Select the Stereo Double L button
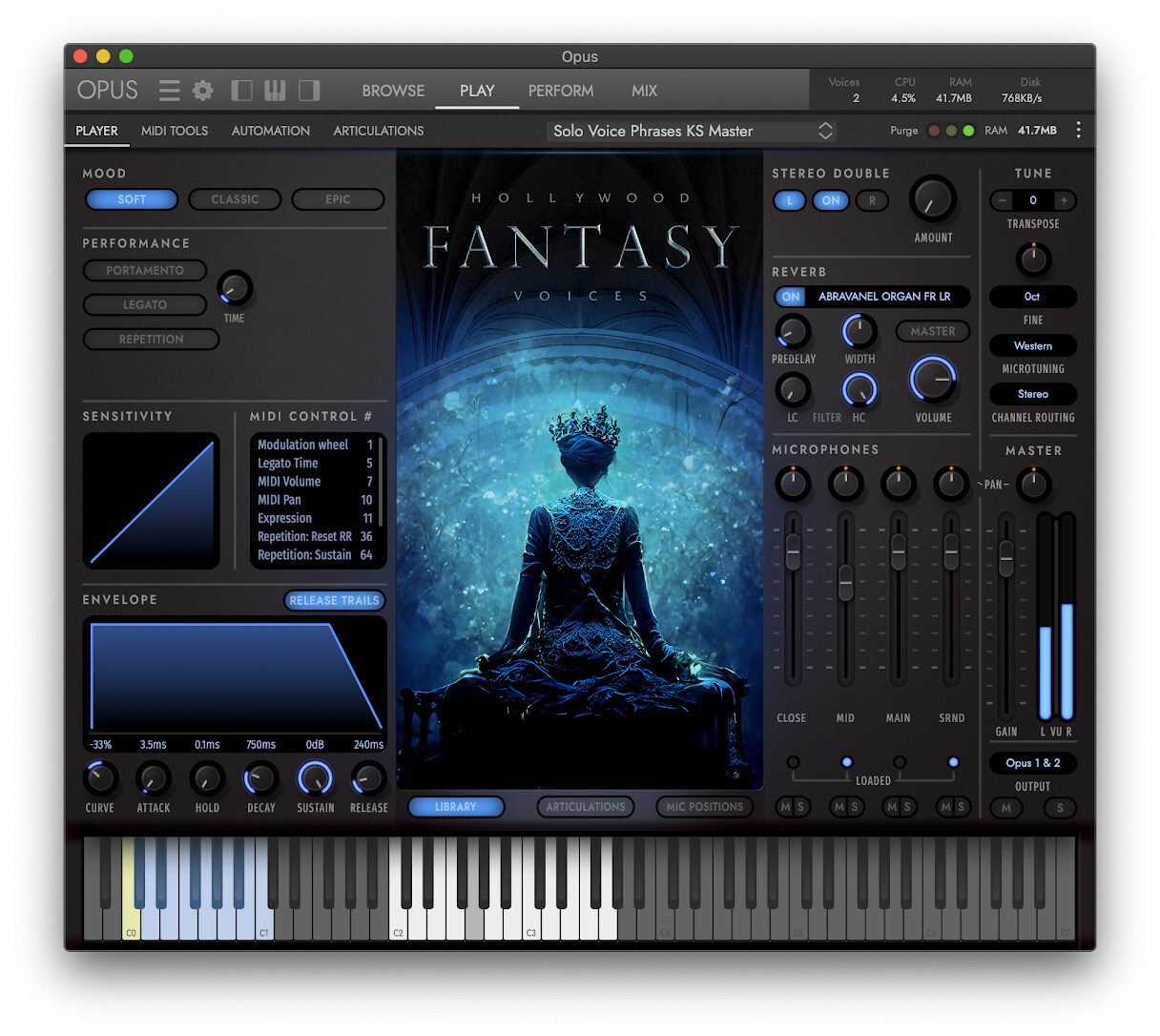1160x1036 pixels. coord(789,200)
